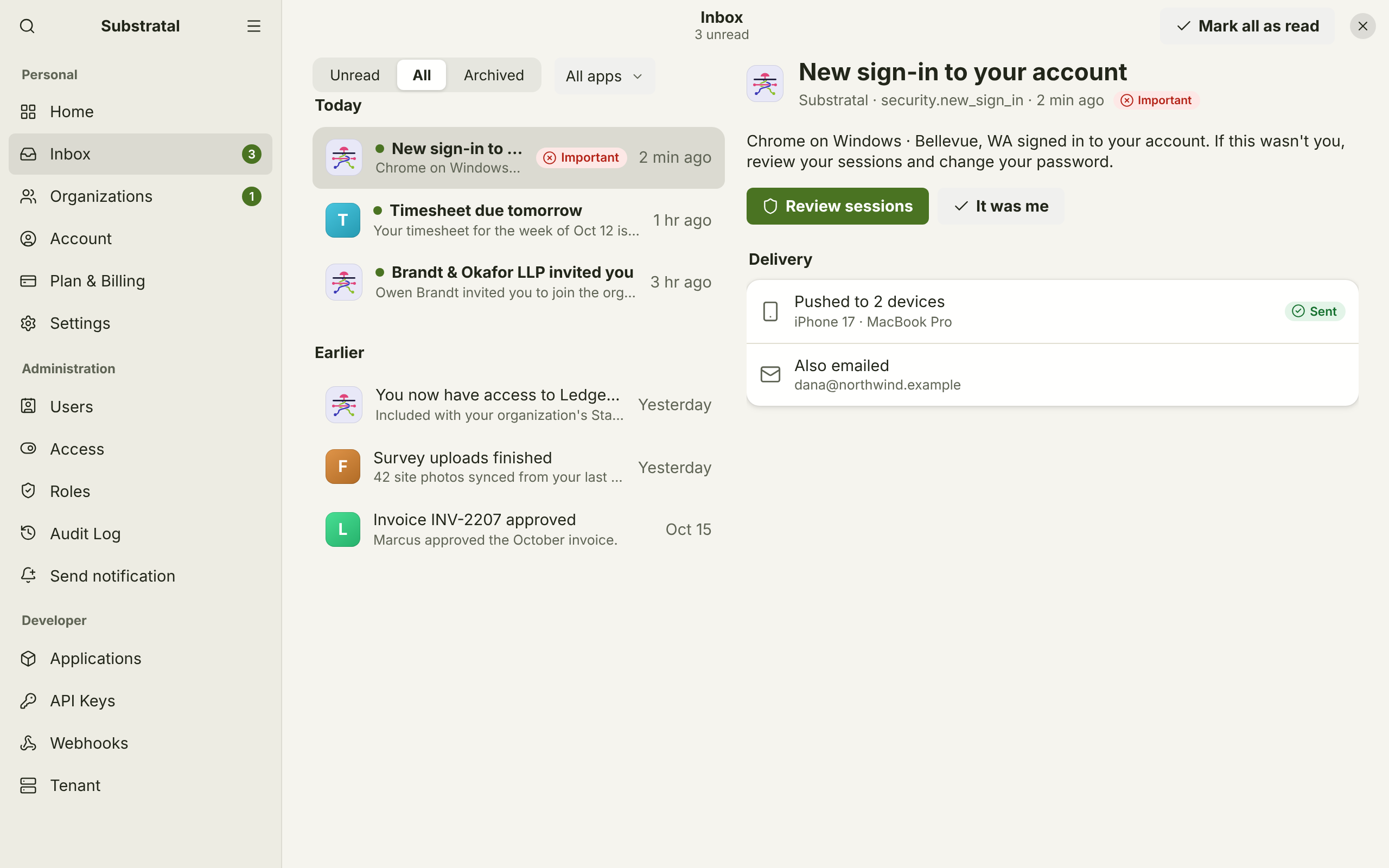Image resolution: width=1389 pixels, height=868 pixels.
Task: Select the All tab
Action: click(x=421, y=75)
